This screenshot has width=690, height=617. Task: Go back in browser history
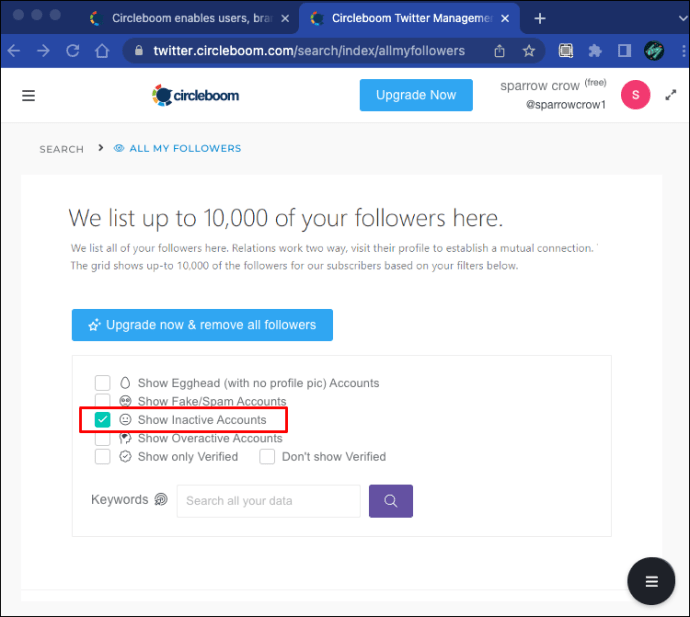coord(14,51)
